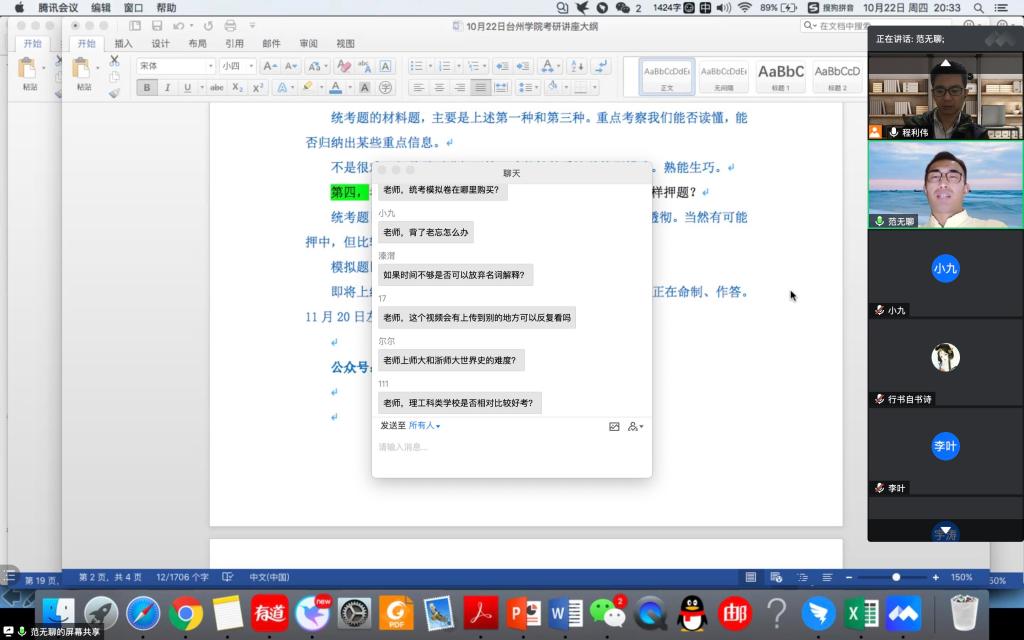Apply the 标题 1 heading style
The width and height of the screenshot is (1024, 640).
pos(780,76)
